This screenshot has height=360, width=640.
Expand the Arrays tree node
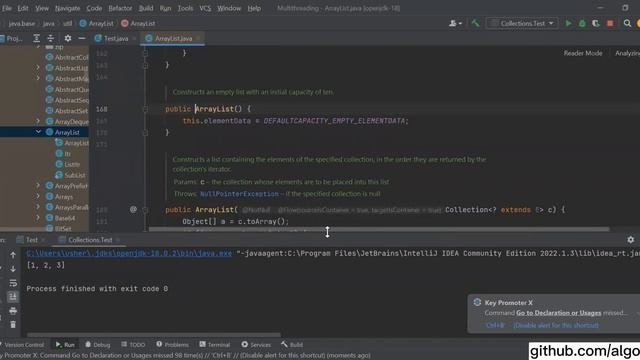tap(38, 196)
